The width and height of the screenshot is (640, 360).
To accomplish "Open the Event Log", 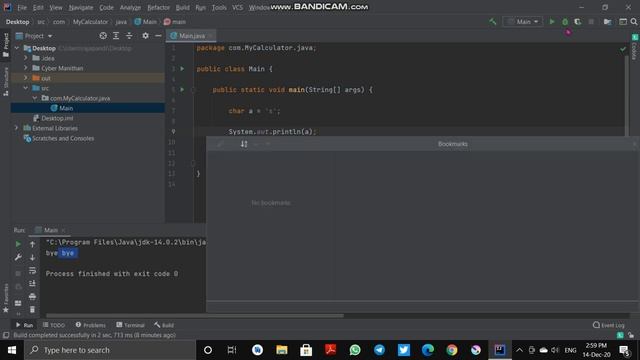I will 609,325.
